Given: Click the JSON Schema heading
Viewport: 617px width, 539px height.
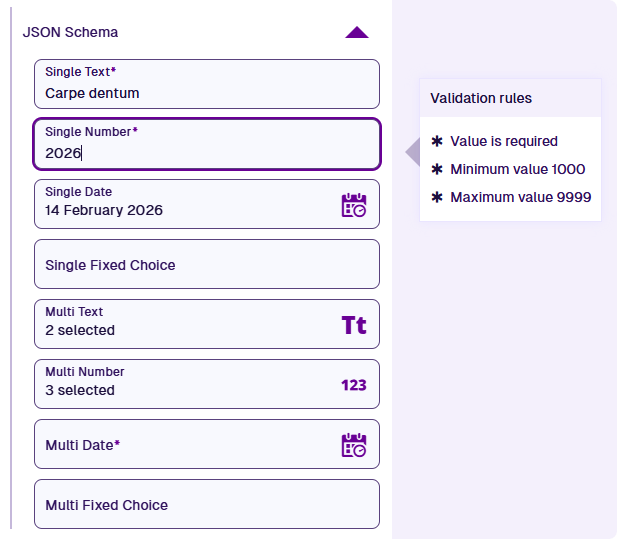Looking at the screenshot, I should [70, 32].
